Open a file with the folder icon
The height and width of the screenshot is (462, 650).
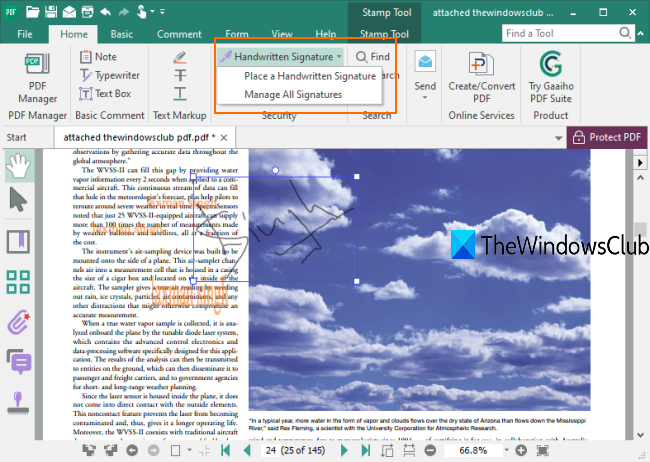coord(32,12)
